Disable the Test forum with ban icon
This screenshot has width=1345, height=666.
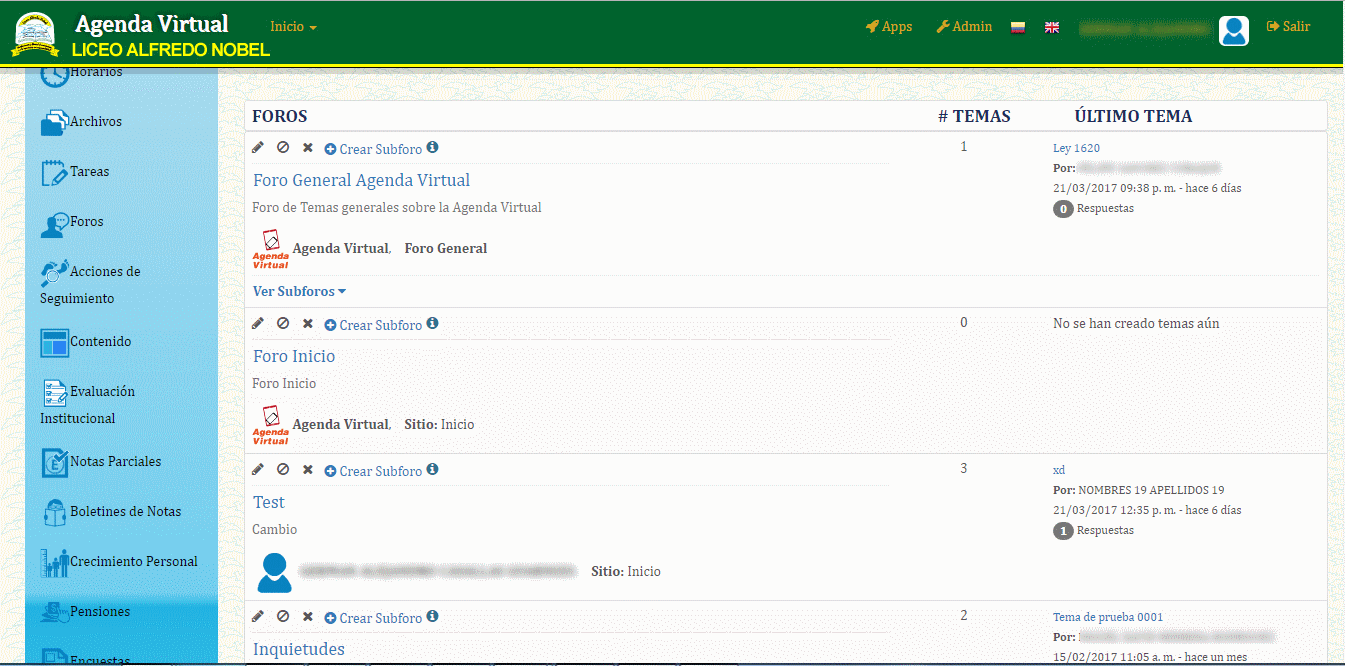283,470
